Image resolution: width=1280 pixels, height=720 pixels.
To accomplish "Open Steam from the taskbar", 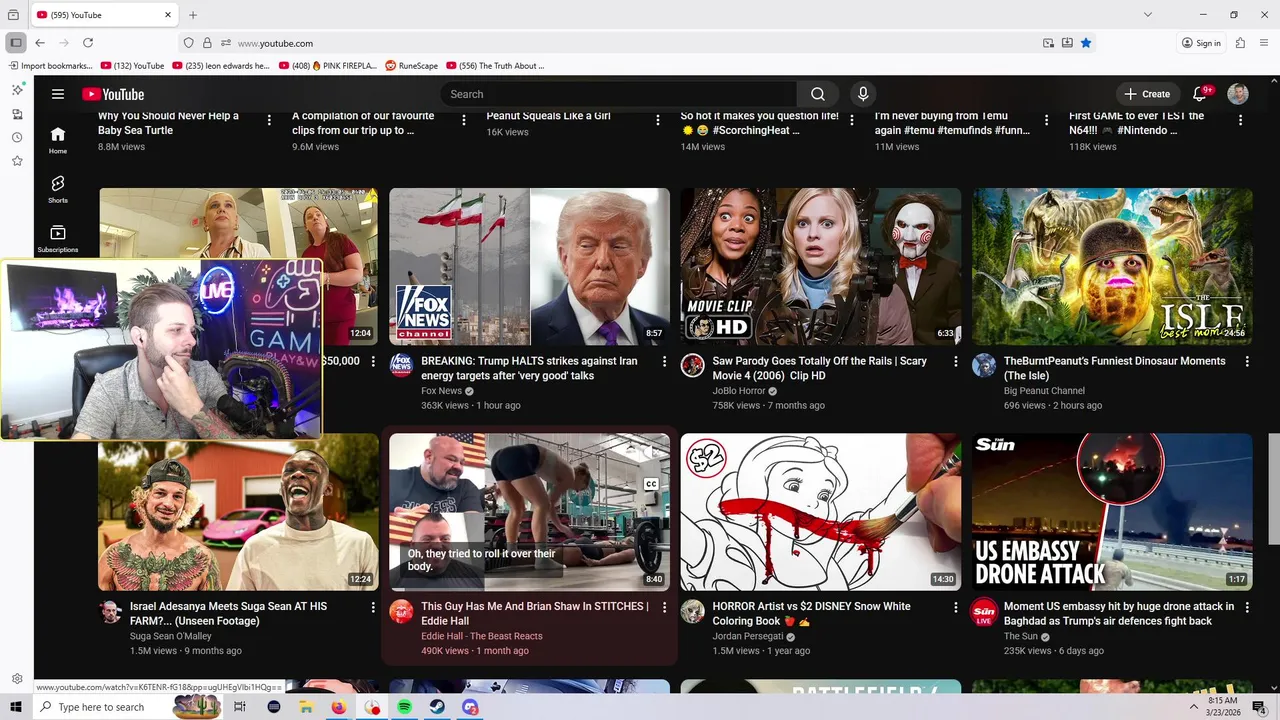I will click(x=437, y=707).
